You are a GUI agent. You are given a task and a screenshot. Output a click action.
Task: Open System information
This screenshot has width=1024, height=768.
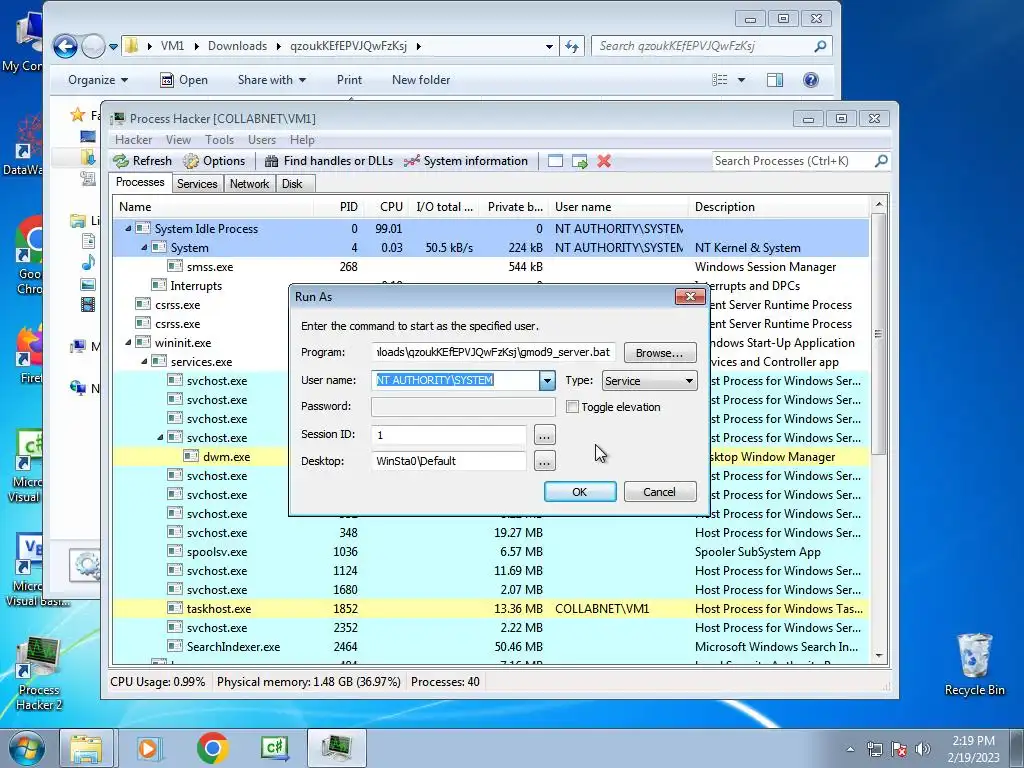(466, 161)
